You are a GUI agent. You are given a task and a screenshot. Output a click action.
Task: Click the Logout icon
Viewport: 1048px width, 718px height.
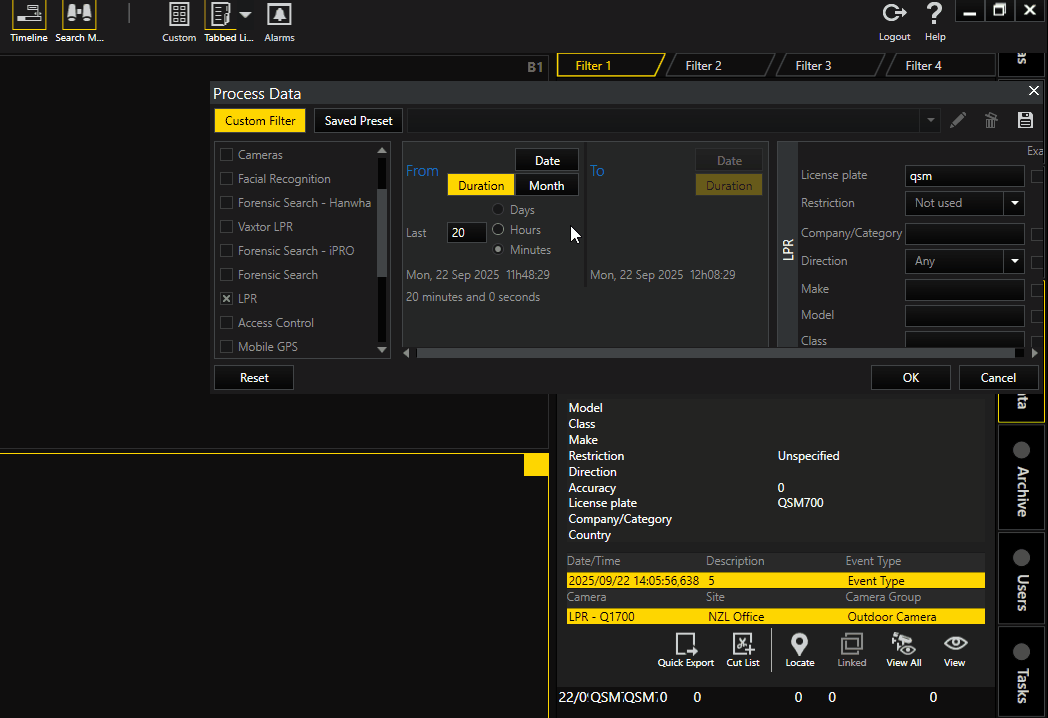tap(894, 14)
